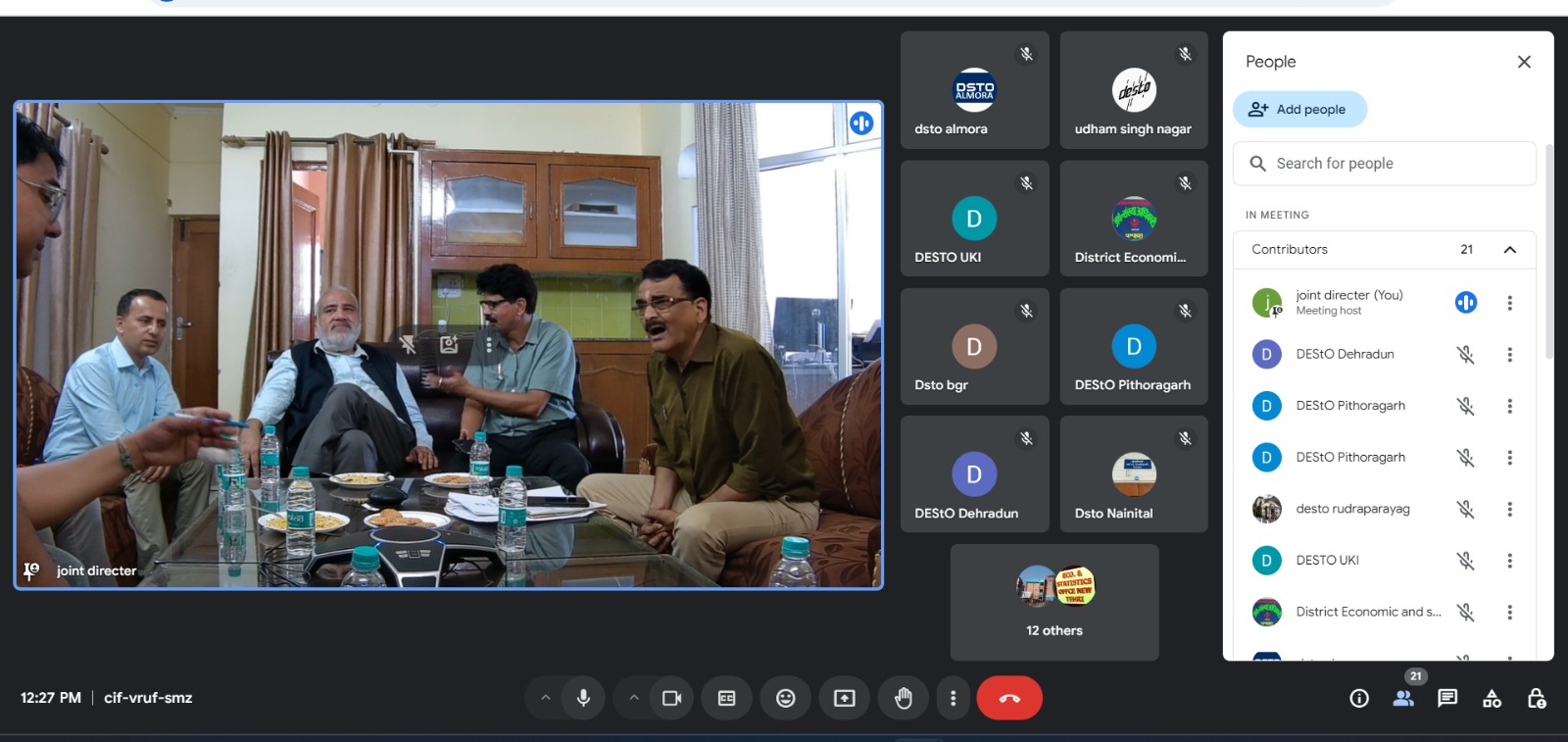Open audio settings arrow beside microphone

546,698
